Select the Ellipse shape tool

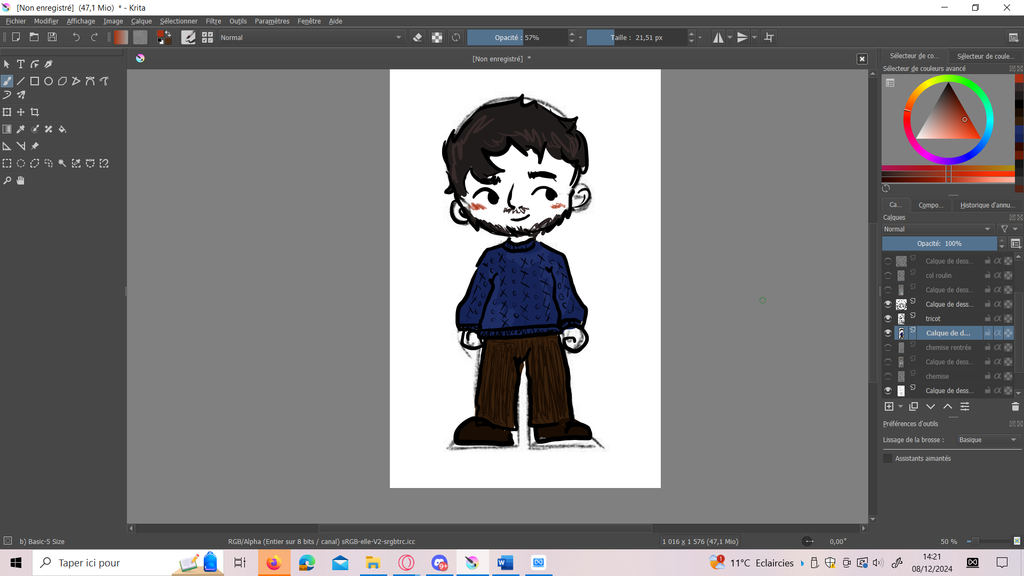(x=48, y=81)
